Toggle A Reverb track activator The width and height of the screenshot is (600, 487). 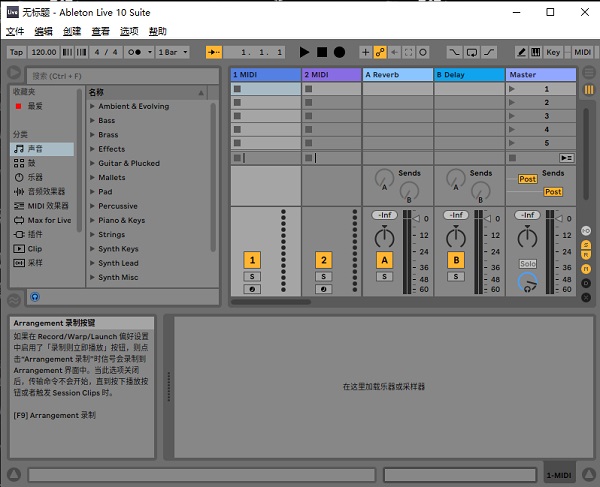pos(385,260)
